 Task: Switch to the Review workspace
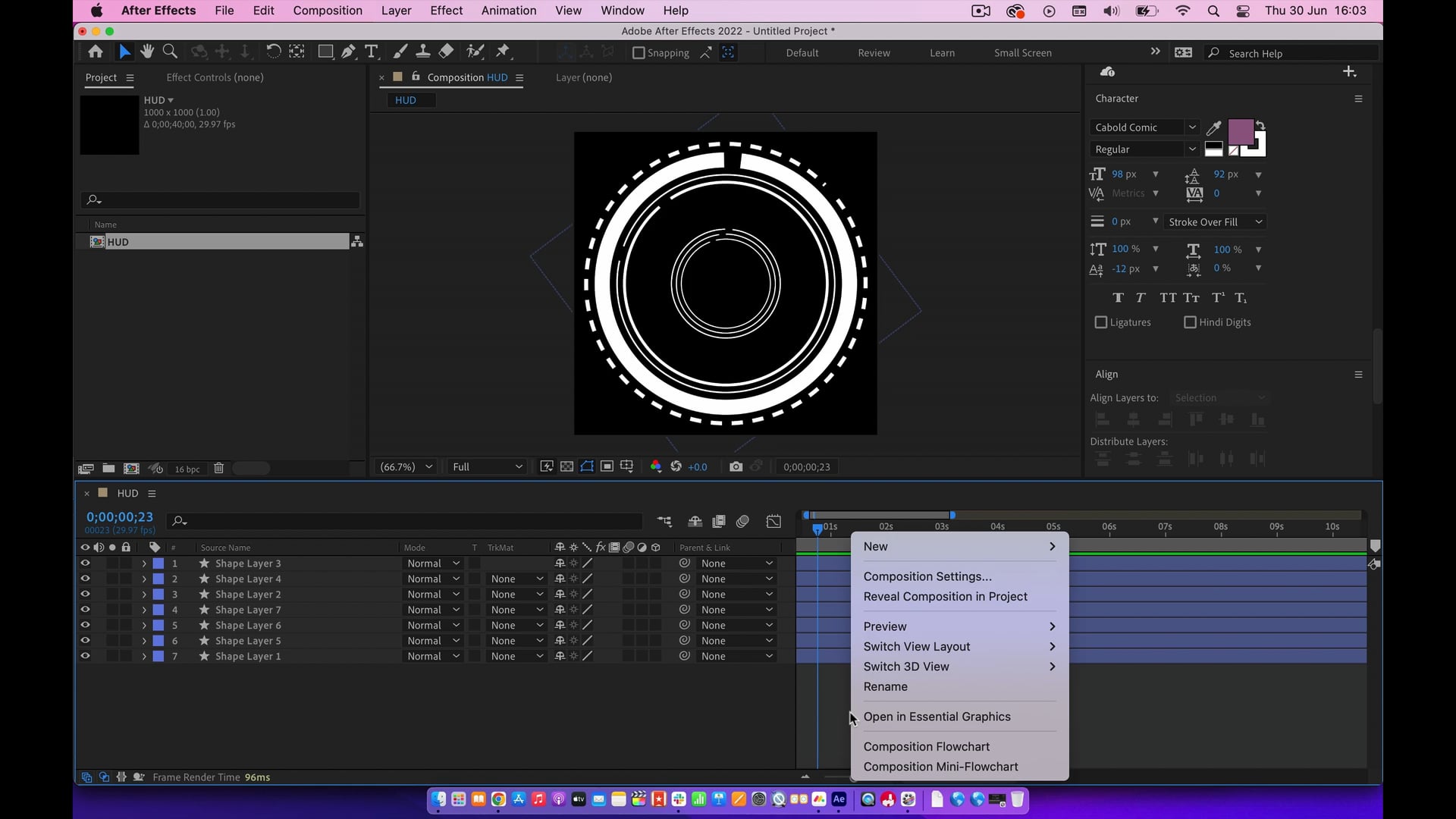[874, 53]
